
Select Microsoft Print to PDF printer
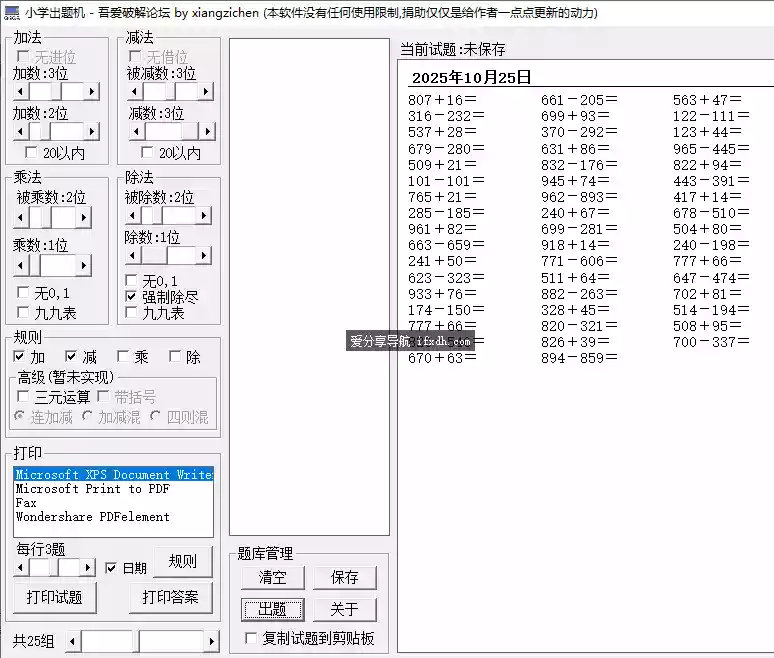click(x=92, y=489)
